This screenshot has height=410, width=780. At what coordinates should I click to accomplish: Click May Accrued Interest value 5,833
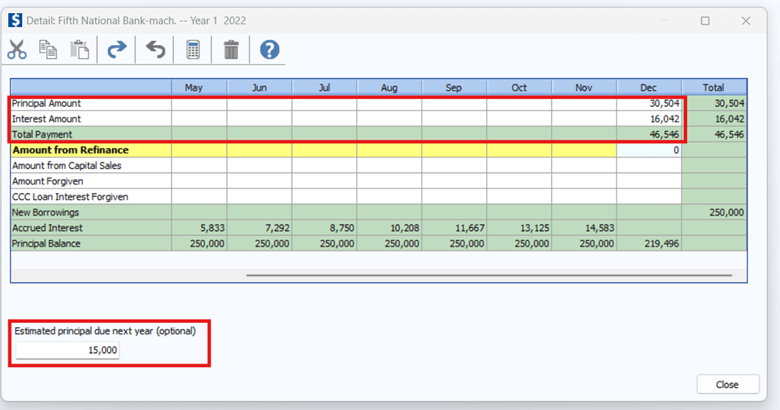click(x=199, y=228)
